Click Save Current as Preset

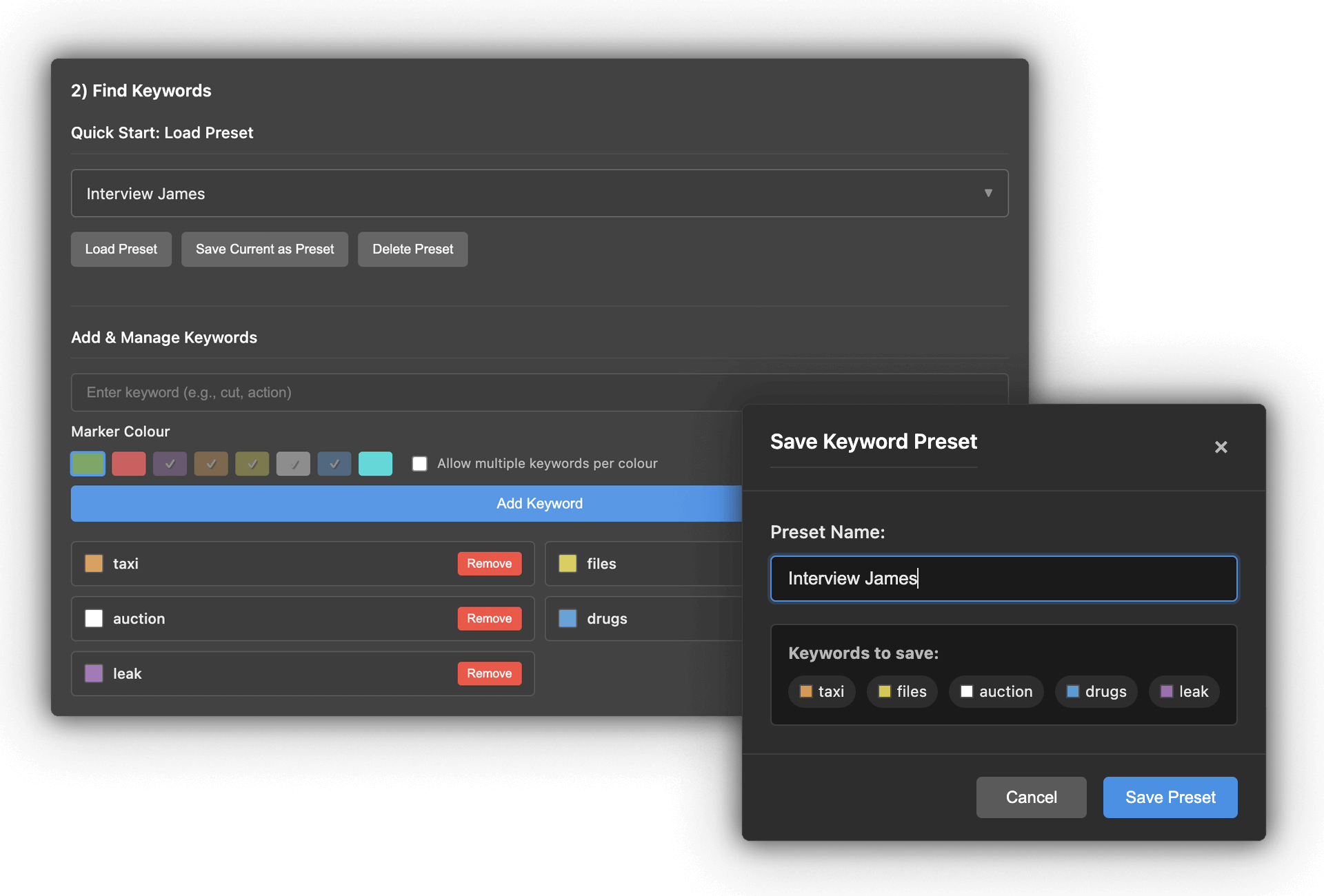[265, 250]
